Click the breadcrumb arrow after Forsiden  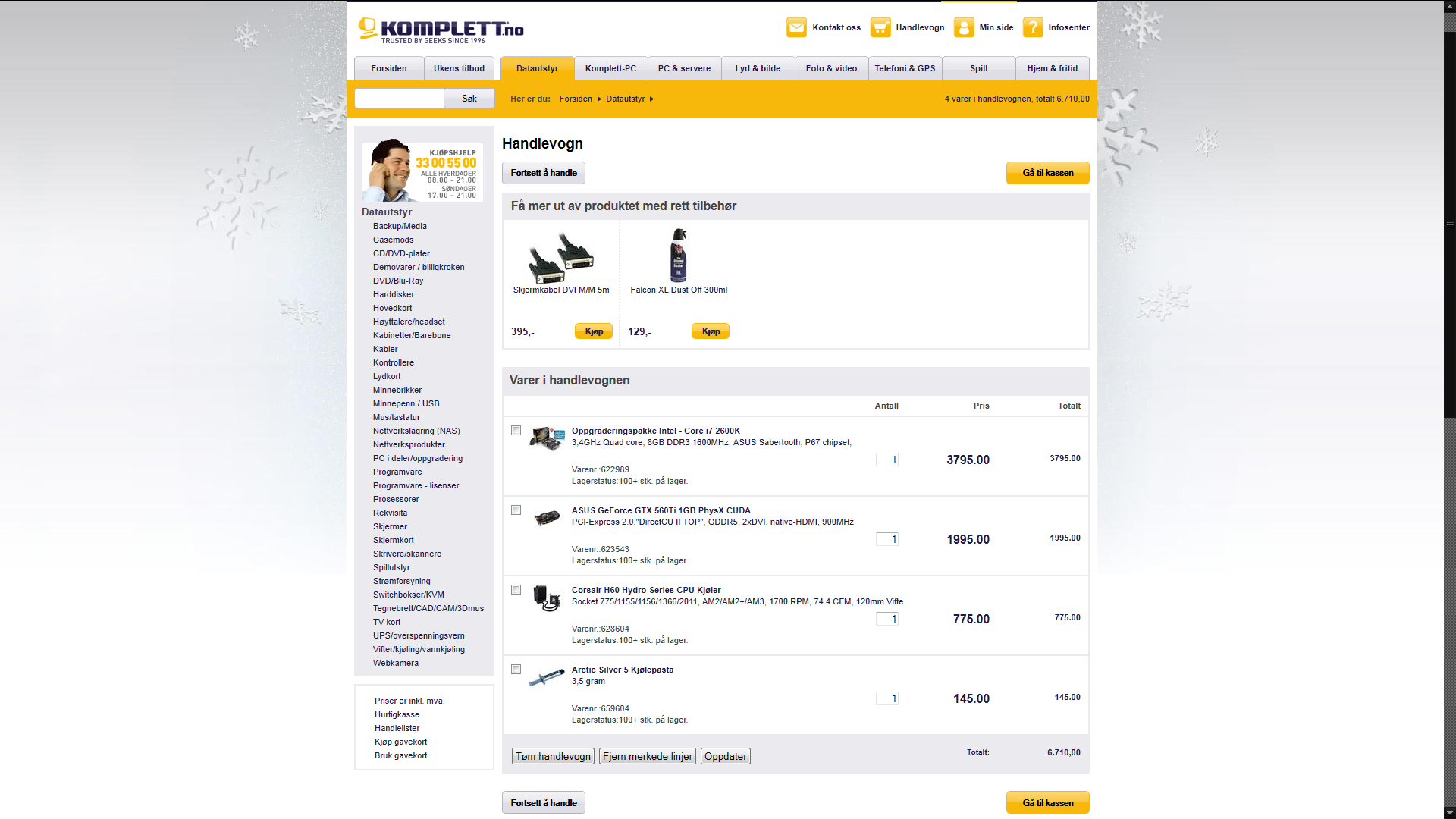[x=599, y=99]
